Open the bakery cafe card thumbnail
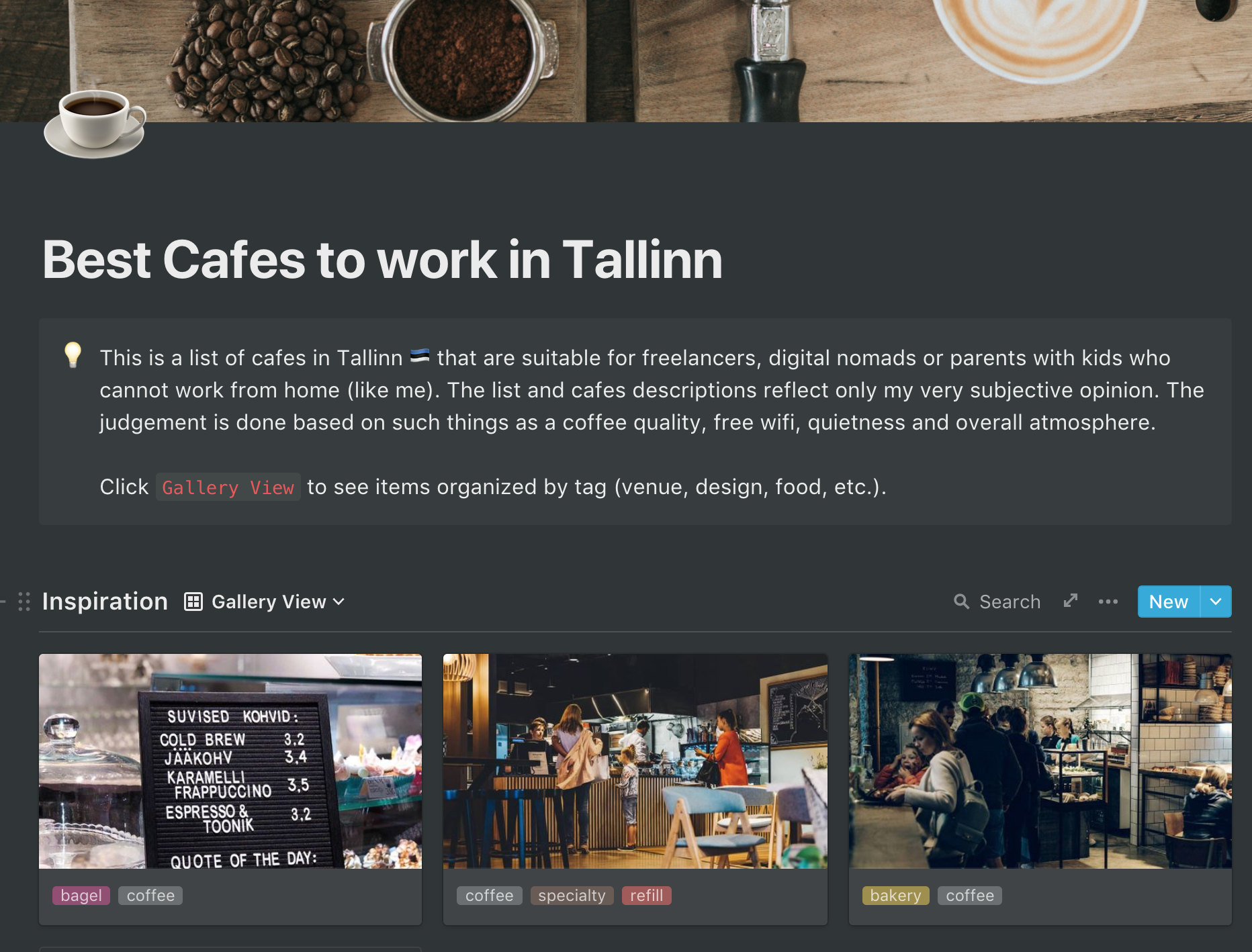Screen dimensions: 1252x952 1040,761
